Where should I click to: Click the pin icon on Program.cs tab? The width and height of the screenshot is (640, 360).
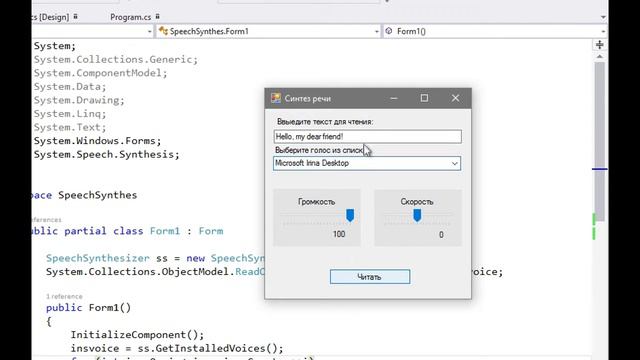tap(158, 17)
